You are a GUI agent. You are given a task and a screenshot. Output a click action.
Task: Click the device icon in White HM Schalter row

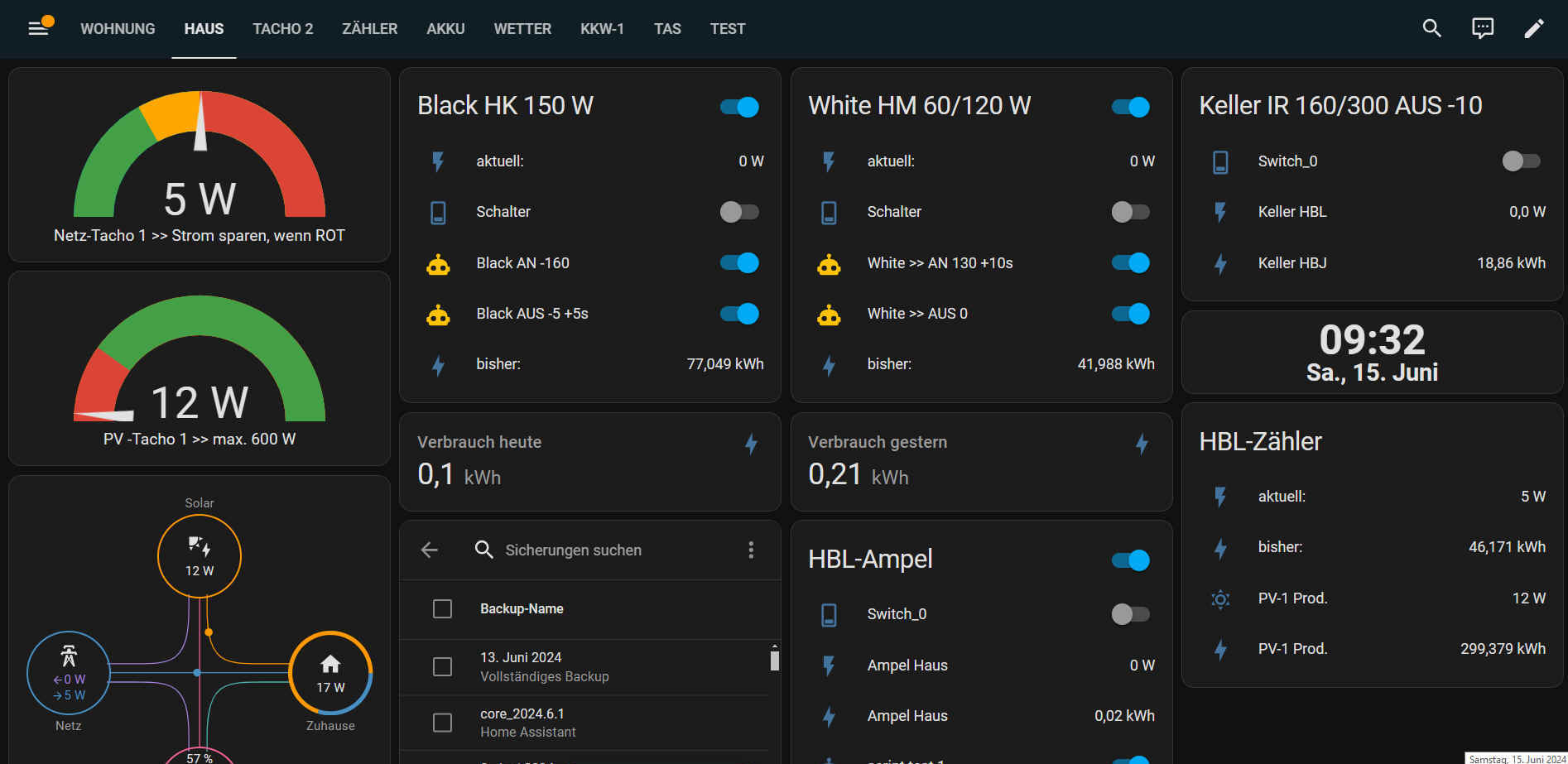coord(829,213)
